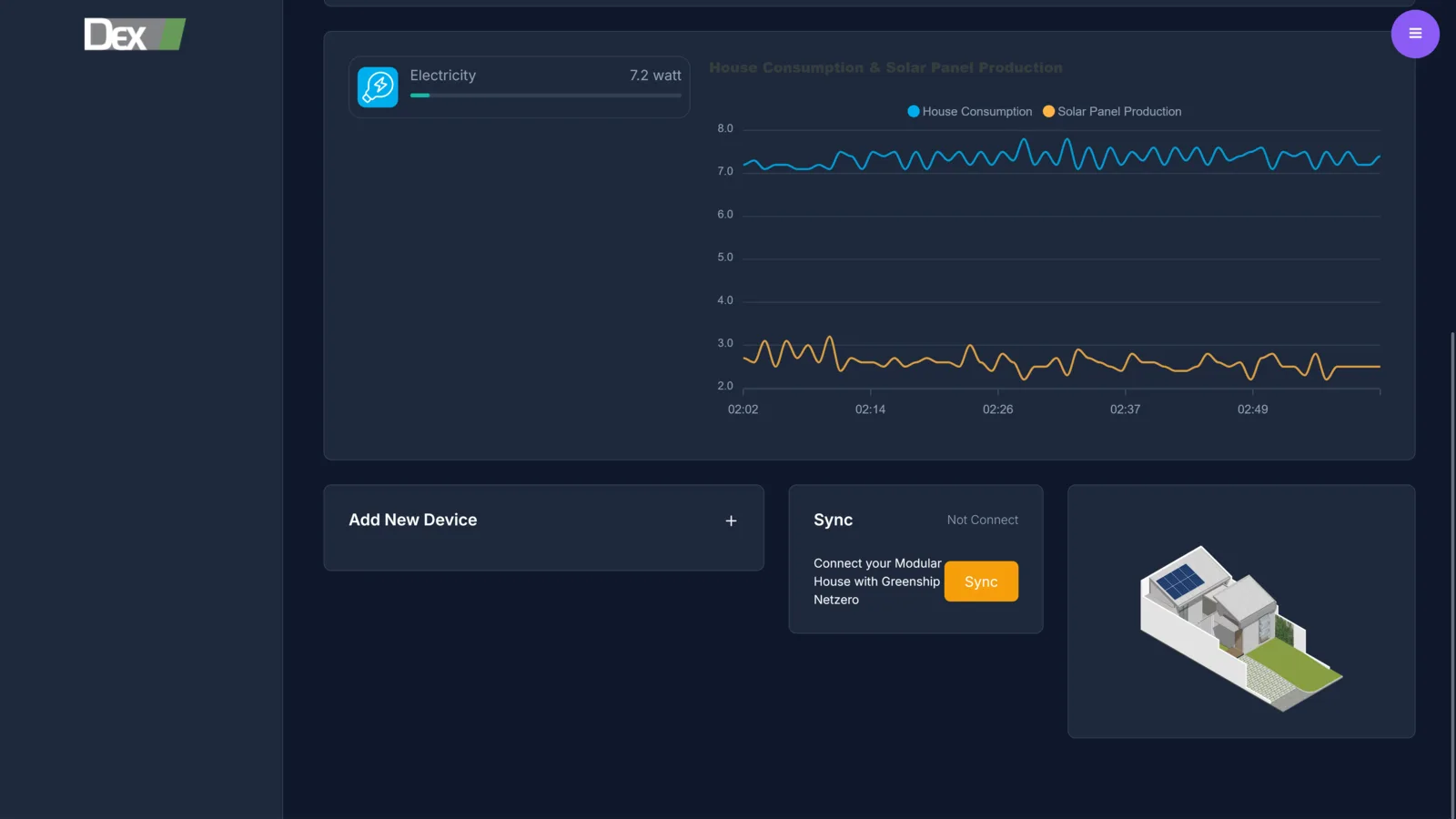1456x819 pixels.
Task: Click the 02:26 time axis label
Action: pyautogui.click(x=997, y=409)
